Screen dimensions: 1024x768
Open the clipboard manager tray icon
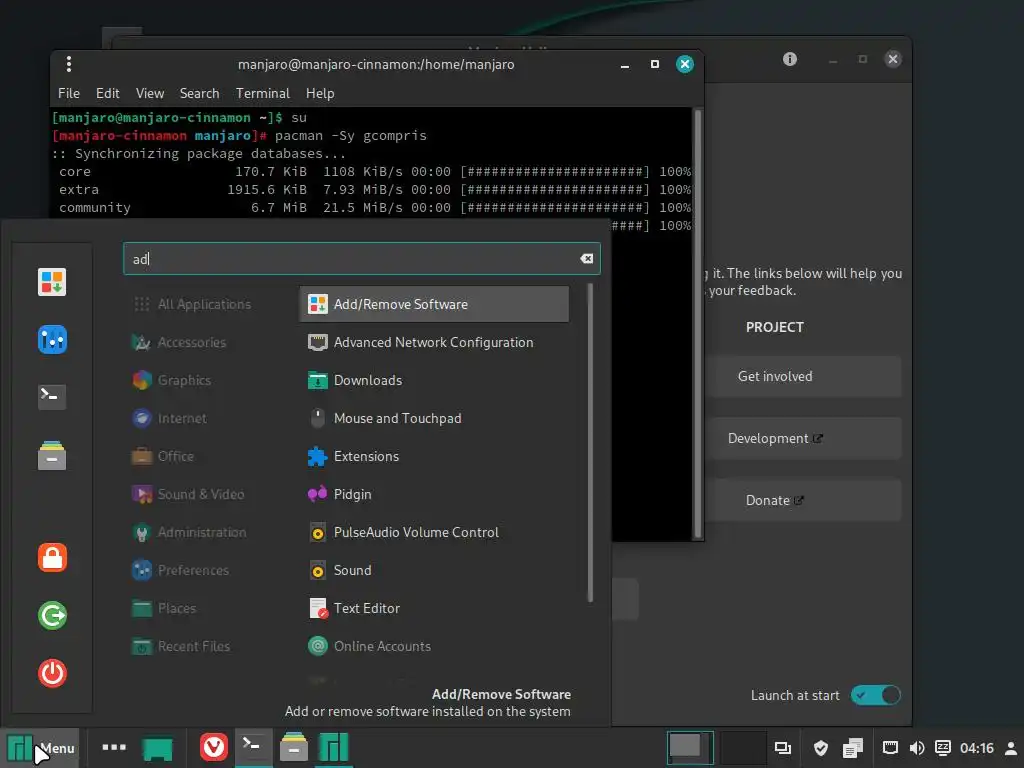(852, 748)
